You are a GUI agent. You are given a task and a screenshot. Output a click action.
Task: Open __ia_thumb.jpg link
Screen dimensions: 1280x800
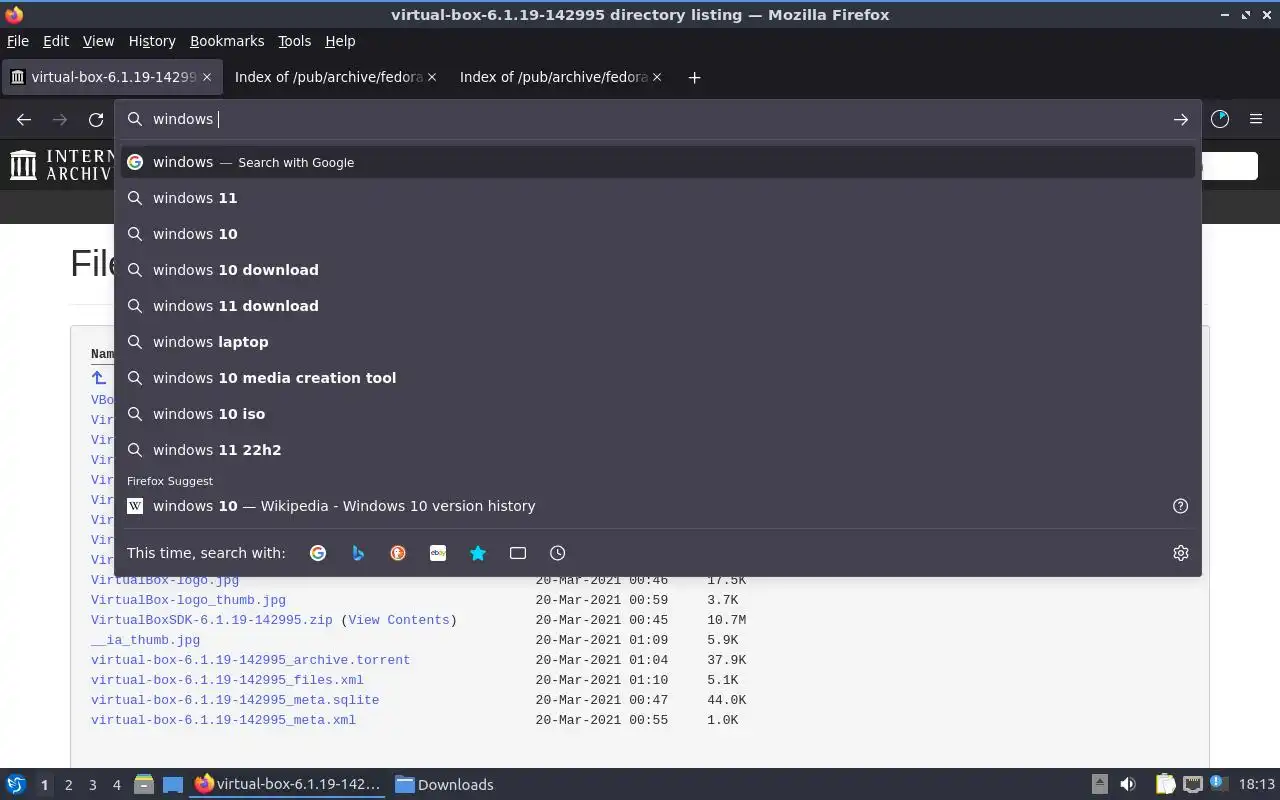click(x=145, y=640)
